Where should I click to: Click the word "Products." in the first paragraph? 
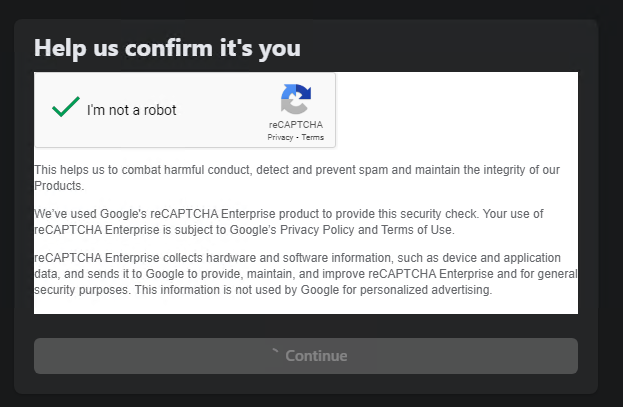[59, 186]
